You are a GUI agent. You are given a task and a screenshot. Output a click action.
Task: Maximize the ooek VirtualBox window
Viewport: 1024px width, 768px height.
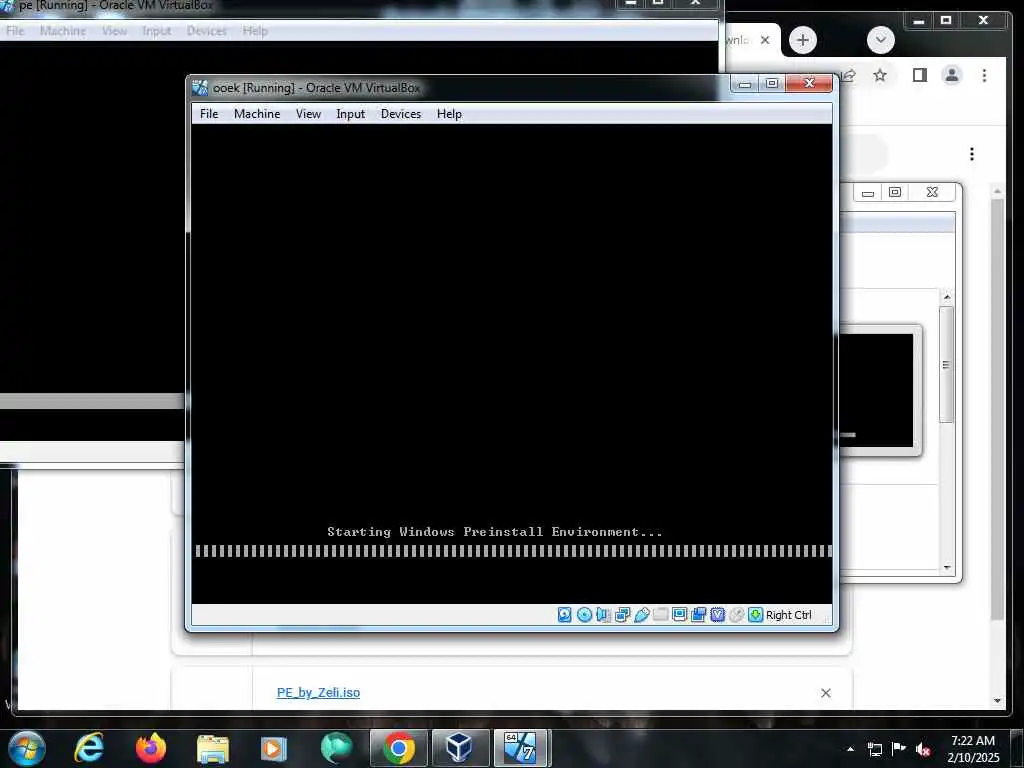[x=772, y=84]
